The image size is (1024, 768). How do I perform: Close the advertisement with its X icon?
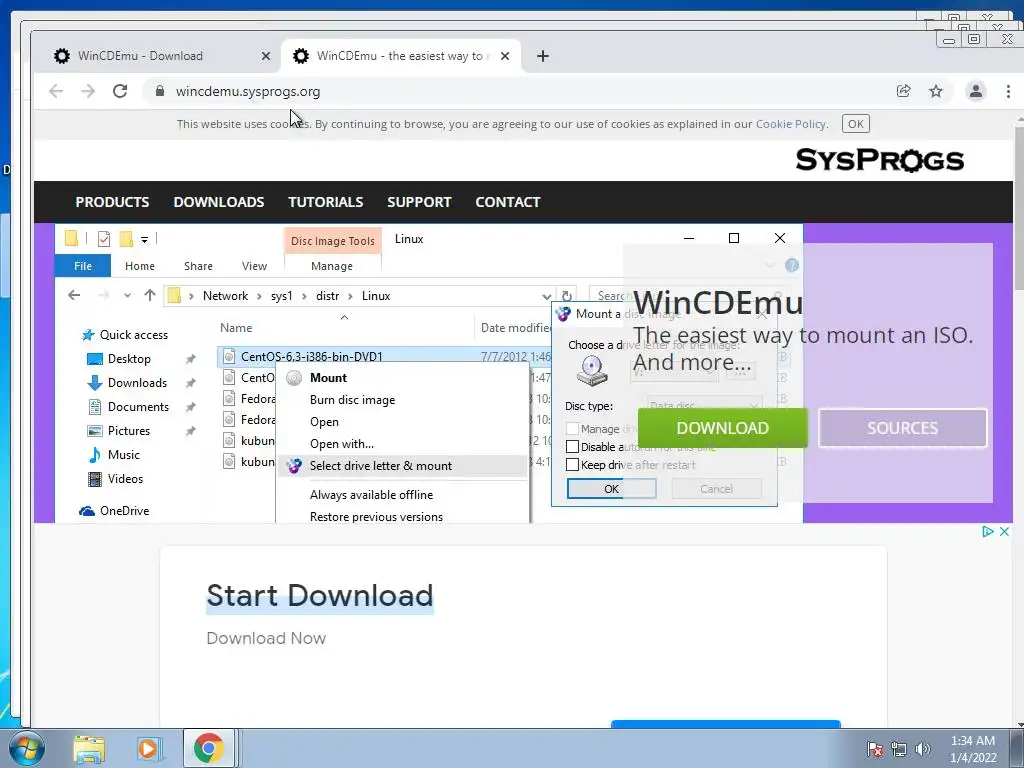1004,532
